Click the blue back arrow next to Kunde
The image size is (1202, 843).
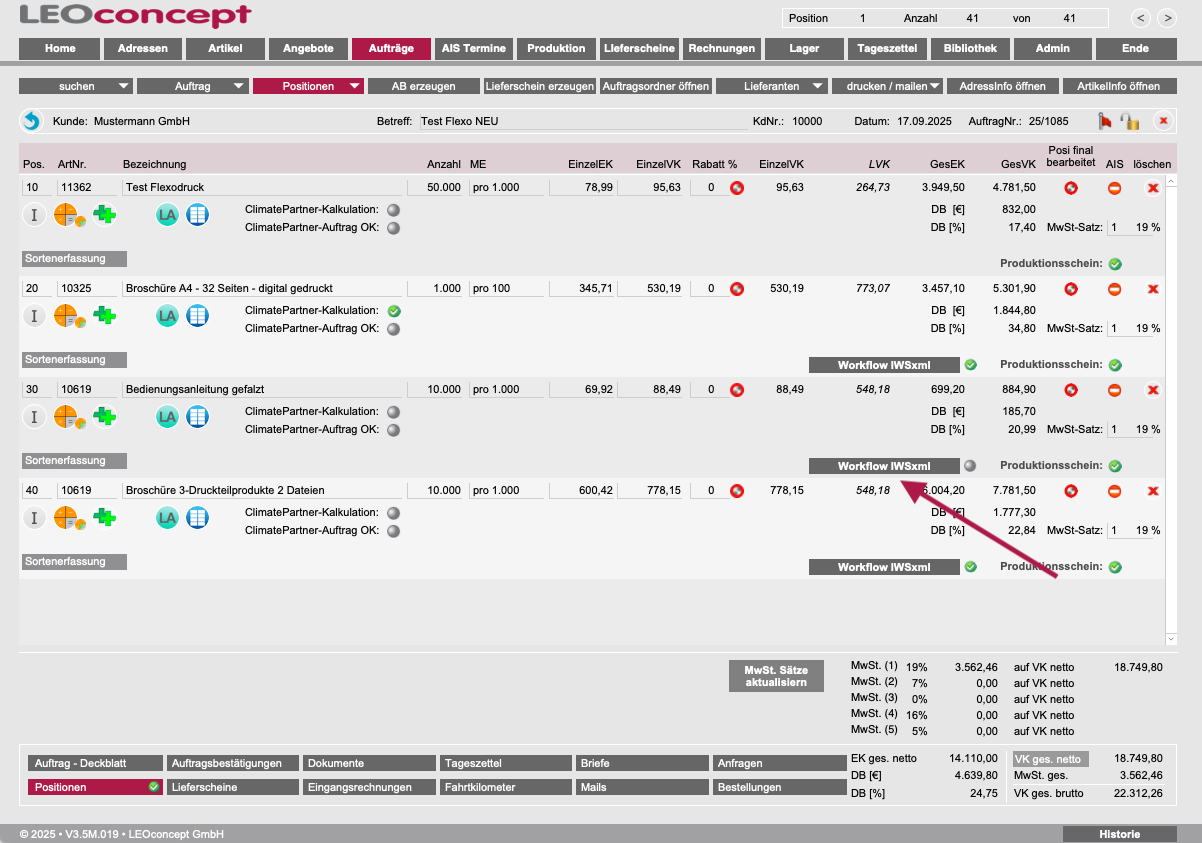pyautogui.click(x=31, y=121)
